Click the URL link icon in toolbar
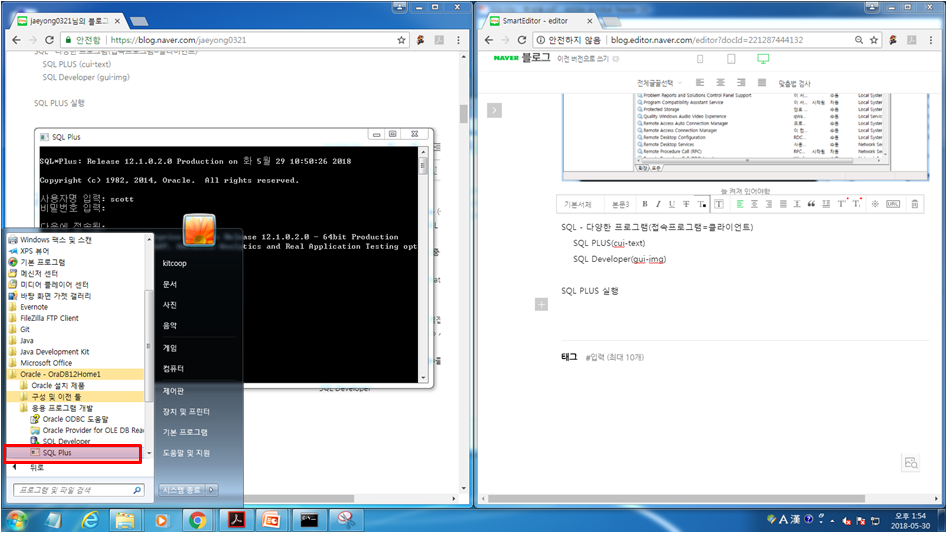The width and height of the screenshot is (947, 533). point(893,204)
